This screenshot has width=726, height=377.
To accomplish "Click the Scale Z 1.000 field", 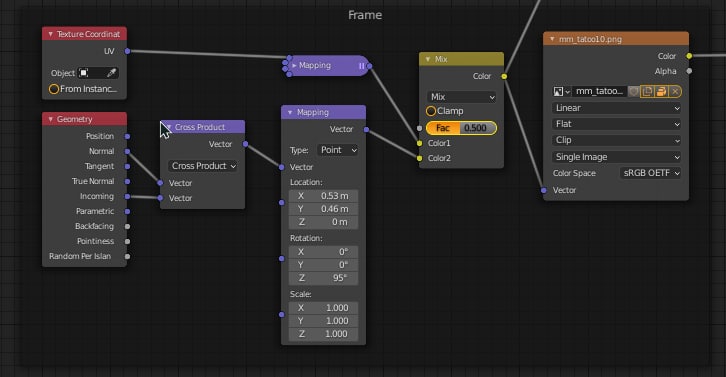I will 323,334.
